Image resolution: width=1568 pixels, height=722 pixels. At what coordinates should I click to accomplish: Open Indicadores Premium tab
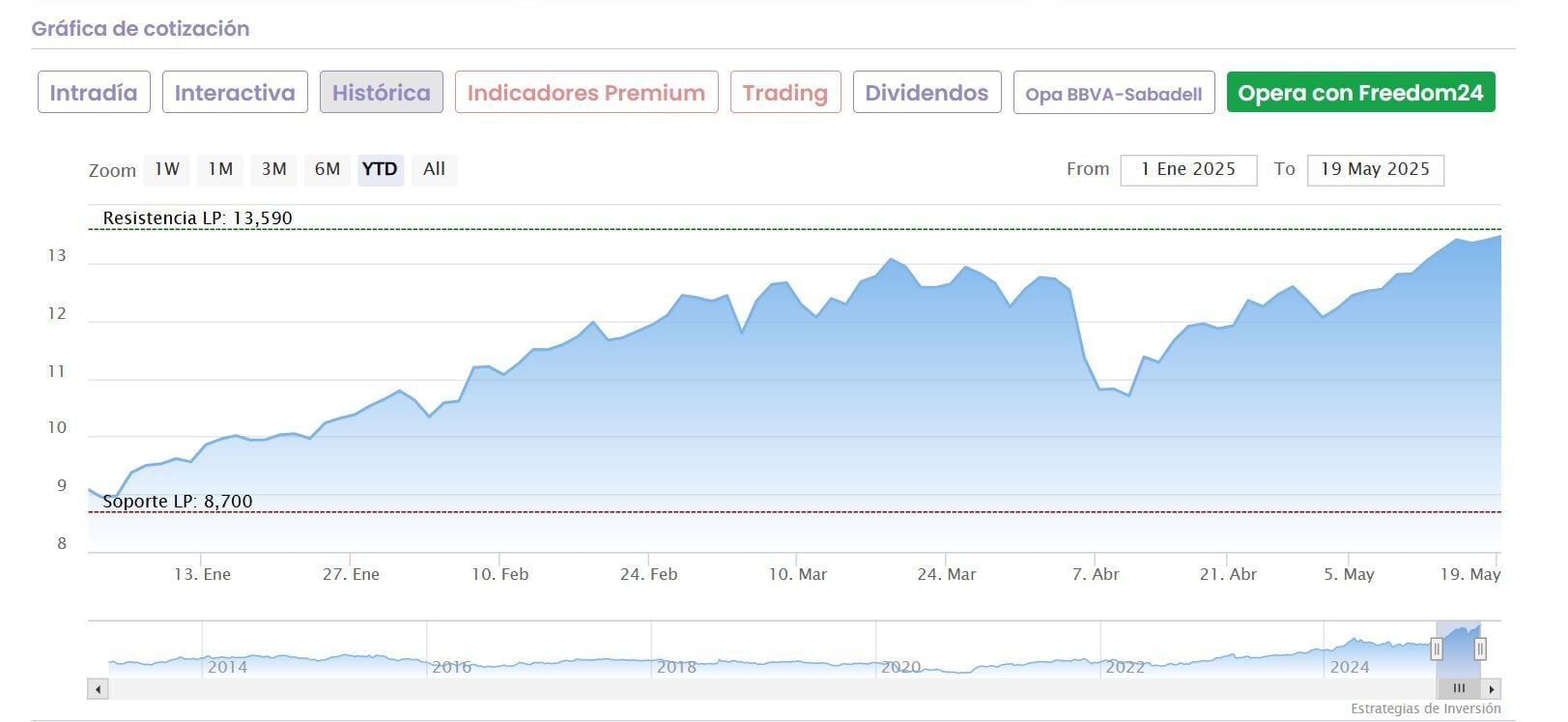click(x=586, y=93)
